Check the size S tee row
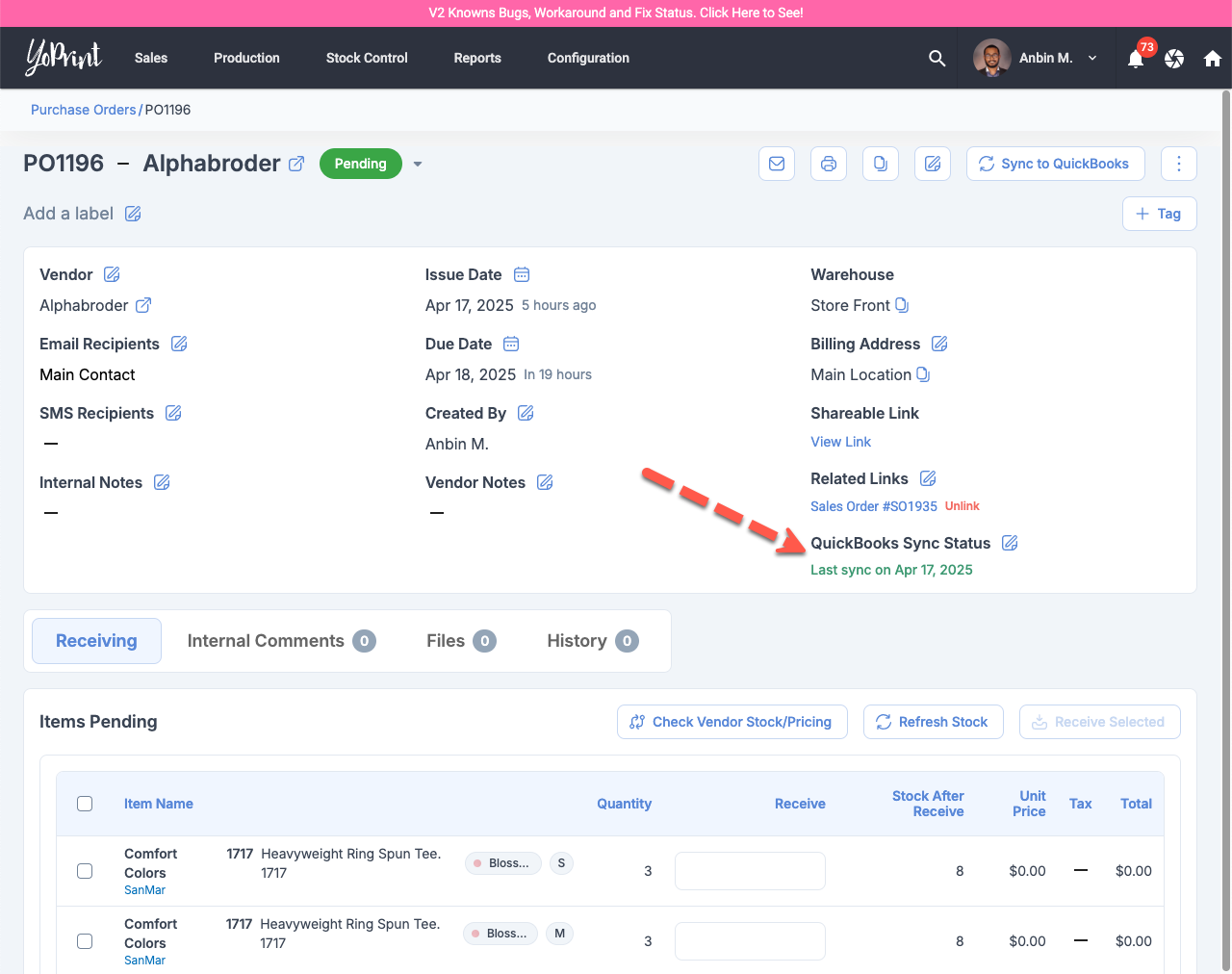The image size is (1232, 974). (x=85, y=871)
